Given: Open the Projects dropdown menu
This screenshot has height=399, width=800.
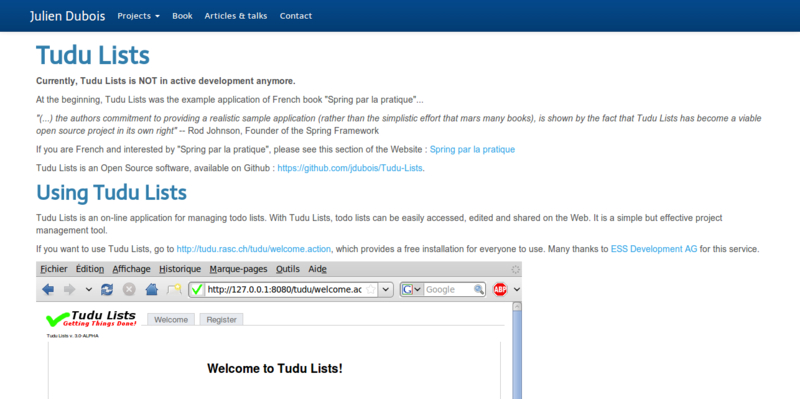Looking at the screenshot, I should (138, 16).
